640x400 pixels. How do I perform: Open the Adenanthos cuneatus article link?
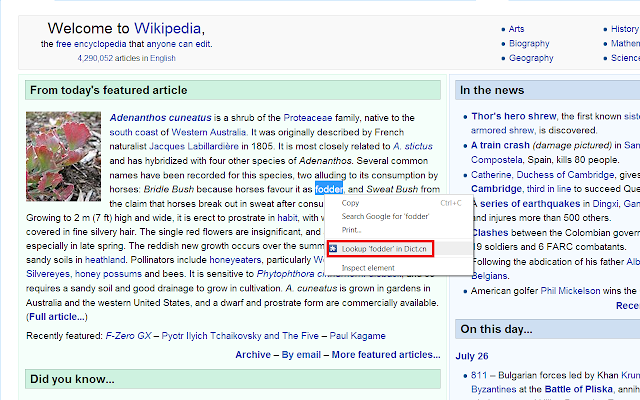160,118
